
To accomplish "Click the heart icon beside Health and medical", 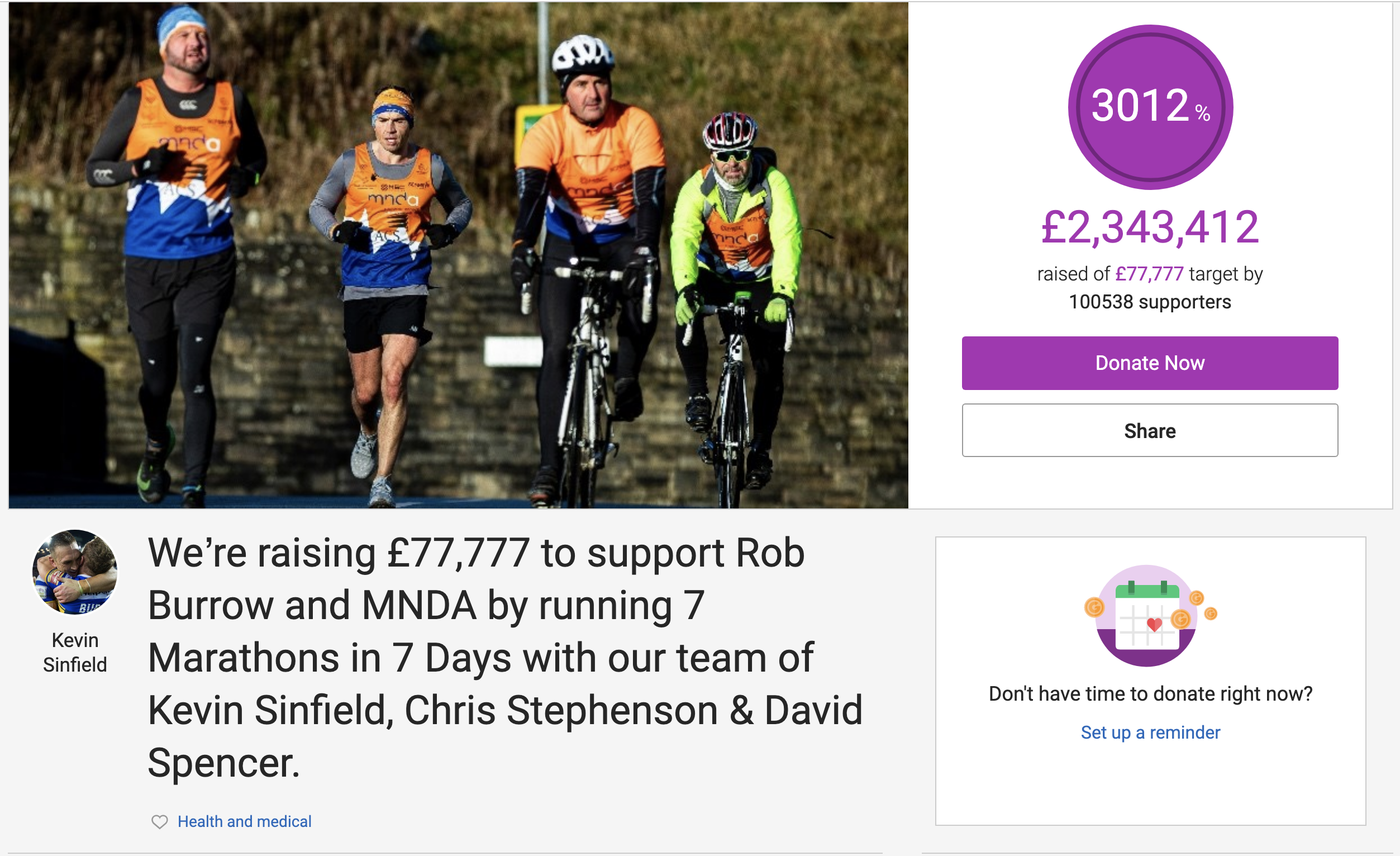I will pyautogui.click(x=160, y=822).
